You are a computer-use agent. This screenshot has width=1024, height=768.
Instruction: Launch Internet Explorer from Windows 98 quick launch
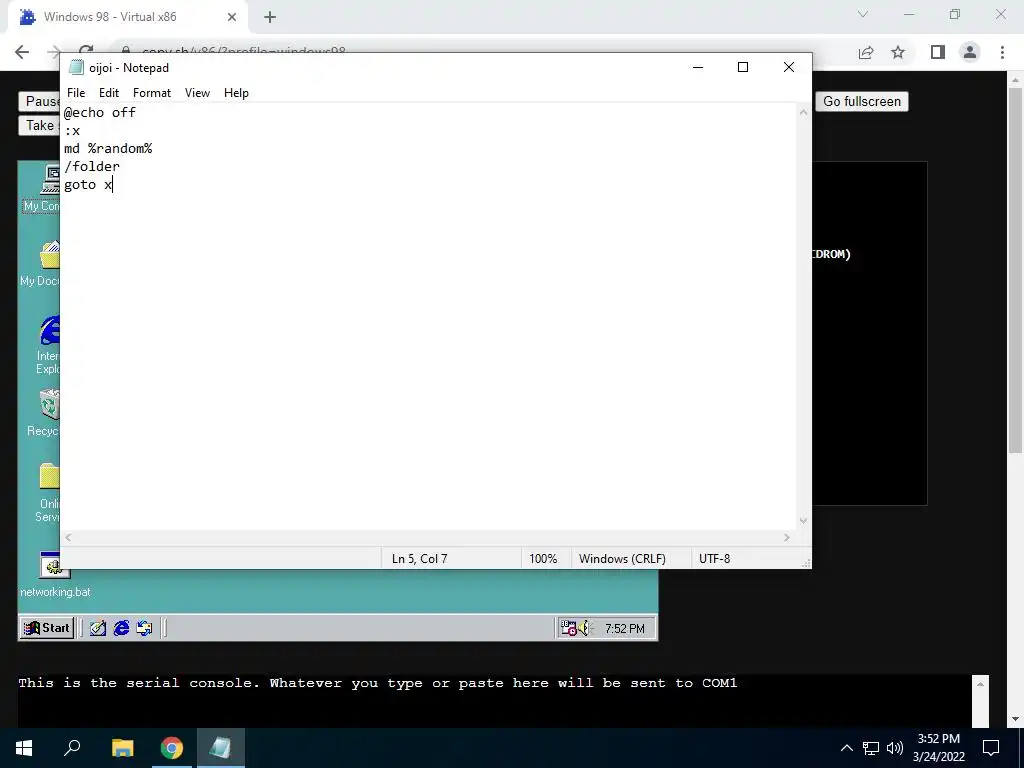tap(121, 628)
